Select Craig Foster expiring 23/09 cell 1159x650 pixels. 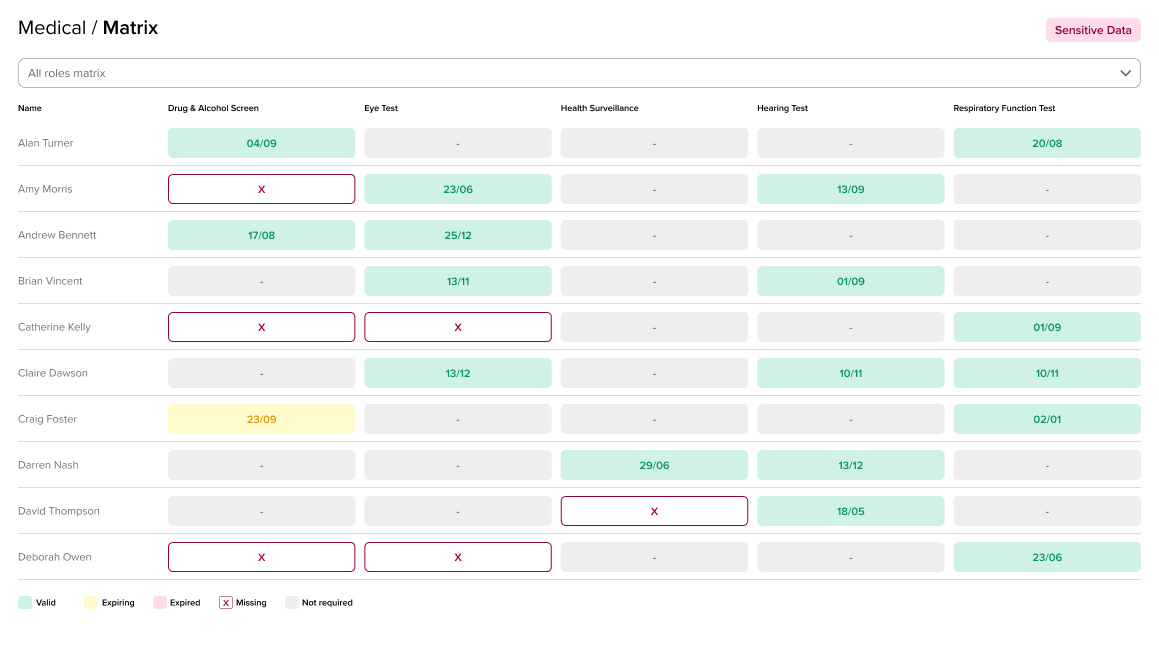tap(261, 419)
